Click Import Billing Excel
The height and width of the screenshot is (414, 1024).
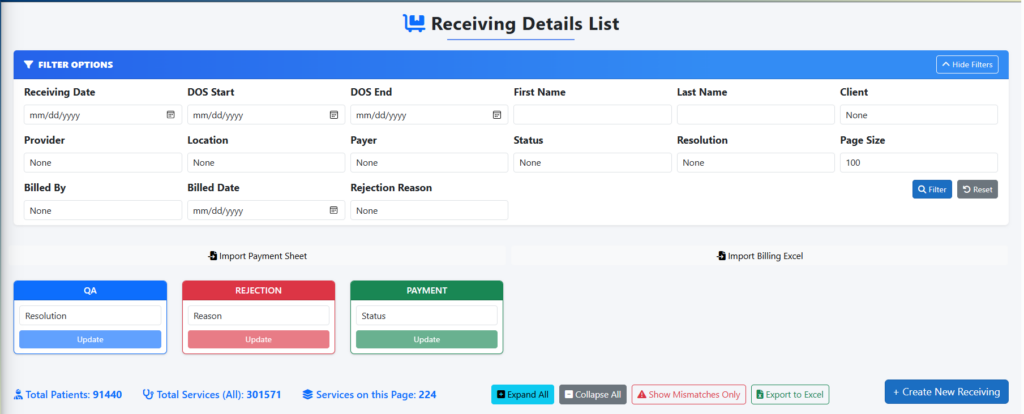pyautogui.click(x=760, y=256)
